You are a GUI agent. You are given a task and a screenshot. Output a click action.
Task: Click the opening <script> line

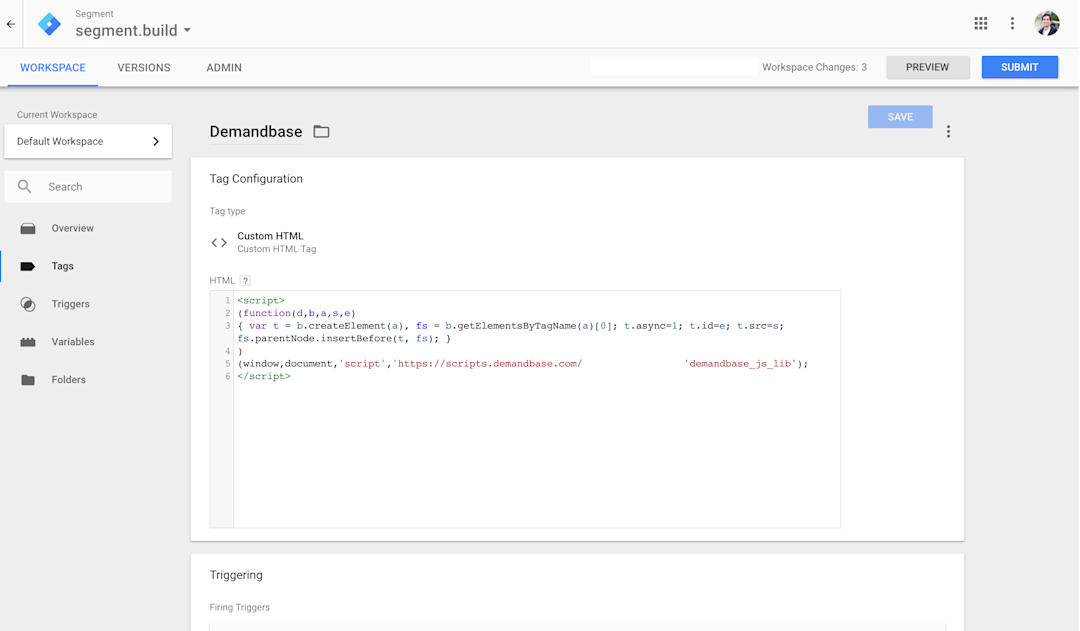click(261, 301)
